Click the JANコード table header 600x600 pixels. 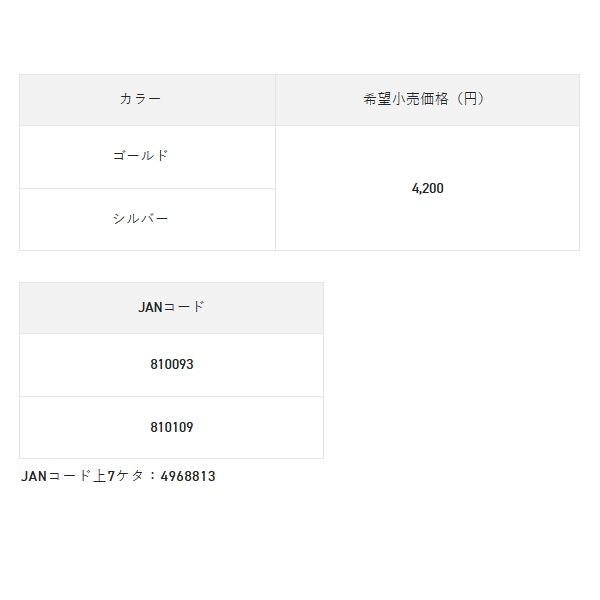[171, 307]
